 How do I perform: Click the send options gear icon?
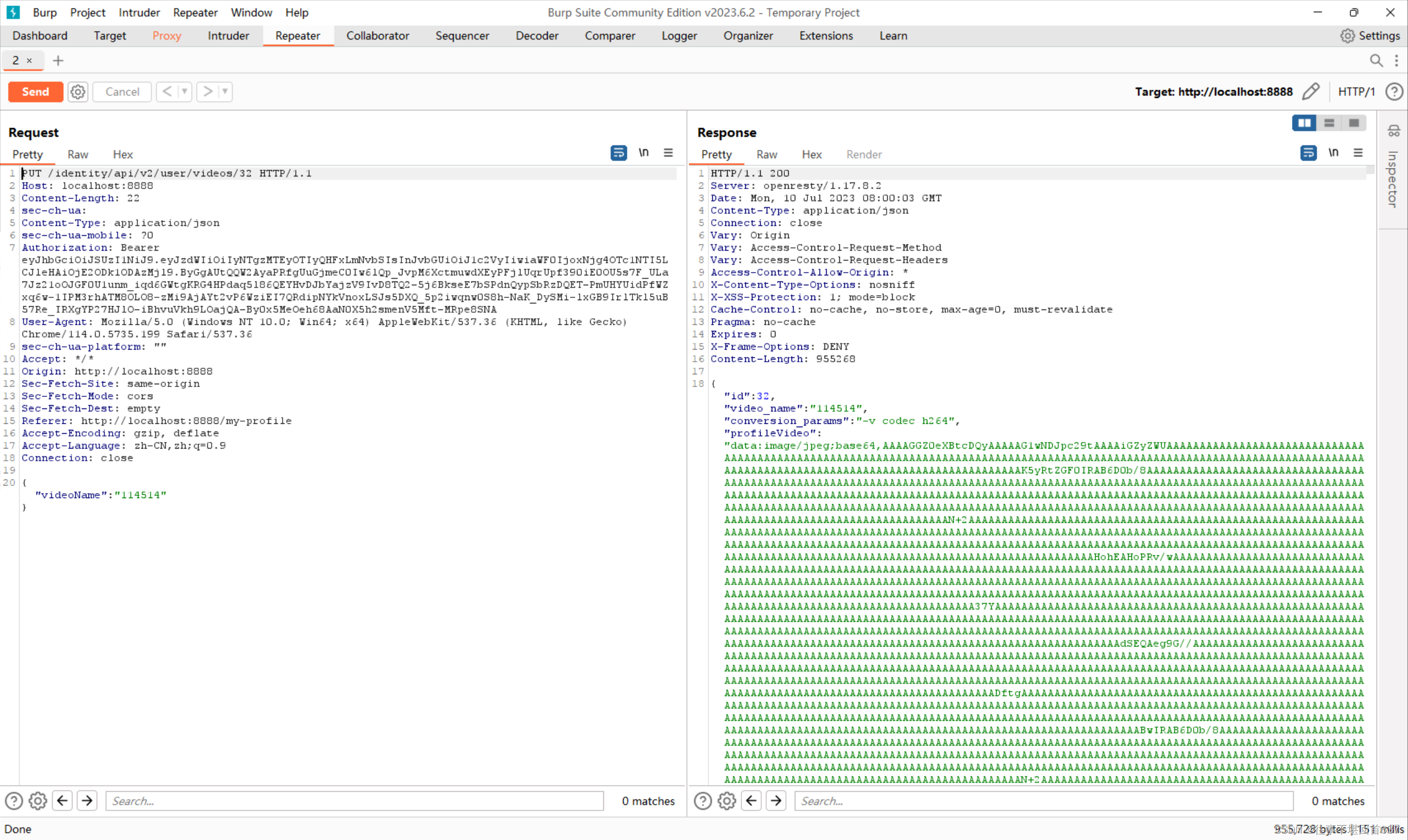point(78,92)
